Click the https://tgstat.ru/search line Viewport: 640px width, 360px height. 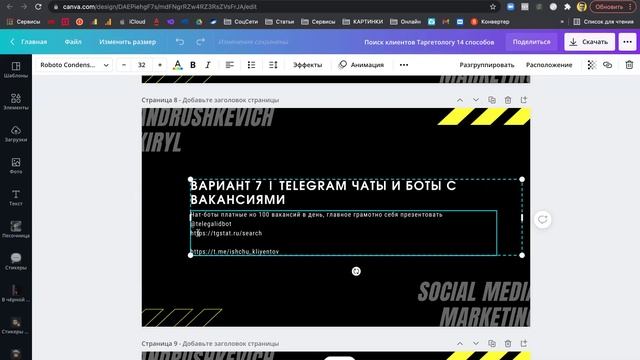pos(227,233)
